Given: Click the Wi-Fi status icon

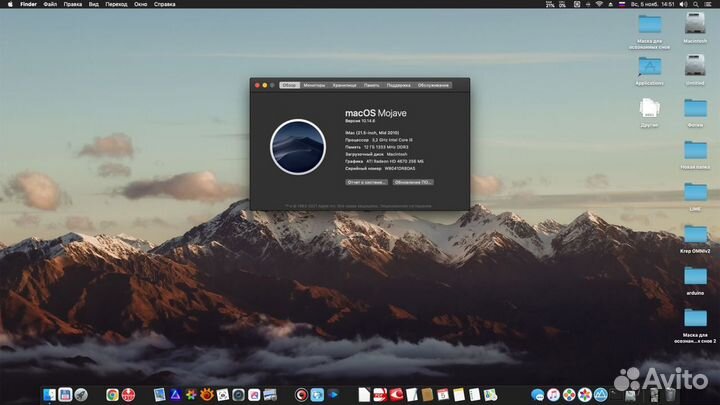Looking at the screenshot, I should [x=599, y=4].
